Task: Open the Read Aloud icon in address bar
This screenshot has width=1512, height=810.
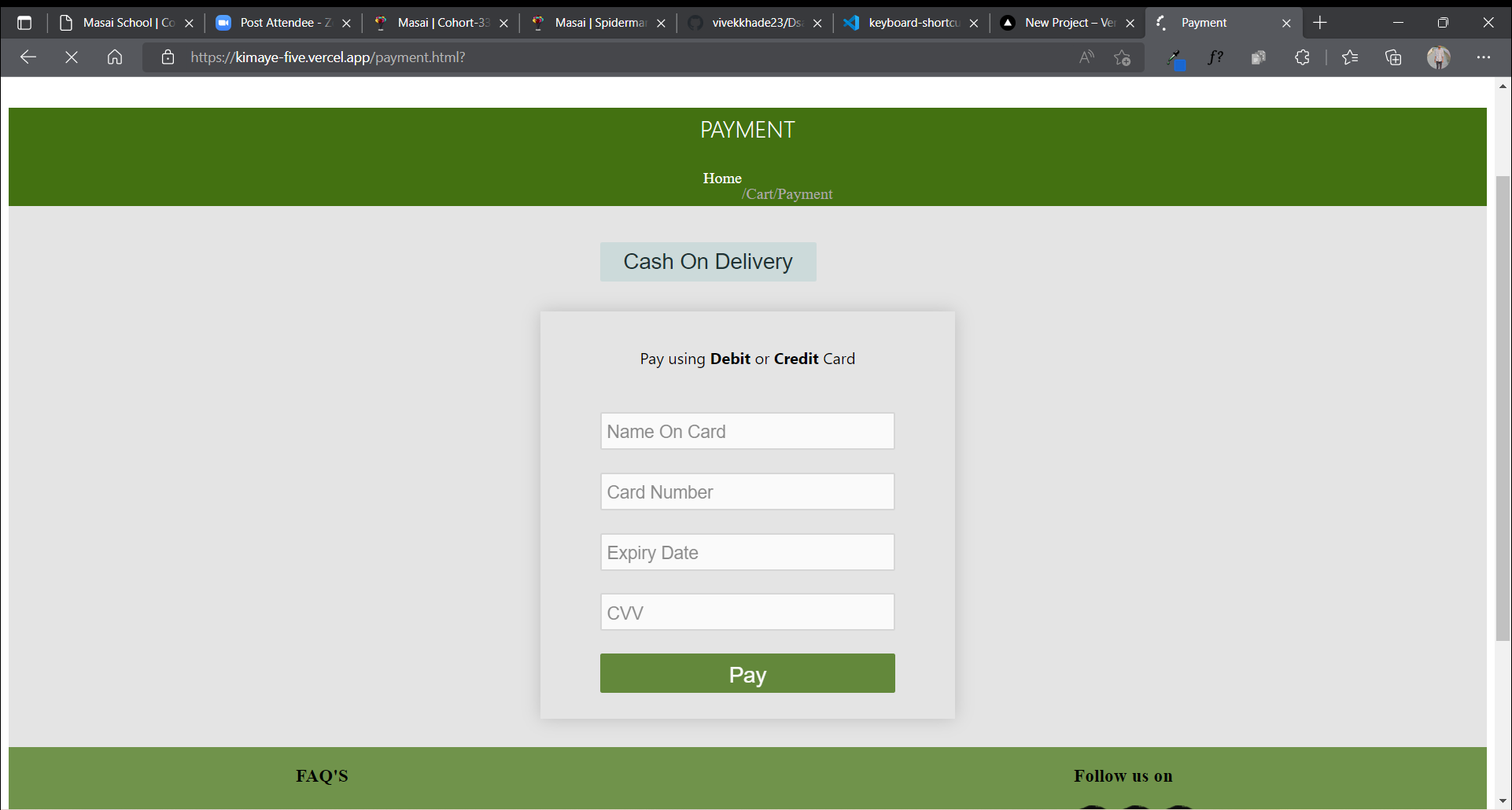Action: click(1086, 57)
